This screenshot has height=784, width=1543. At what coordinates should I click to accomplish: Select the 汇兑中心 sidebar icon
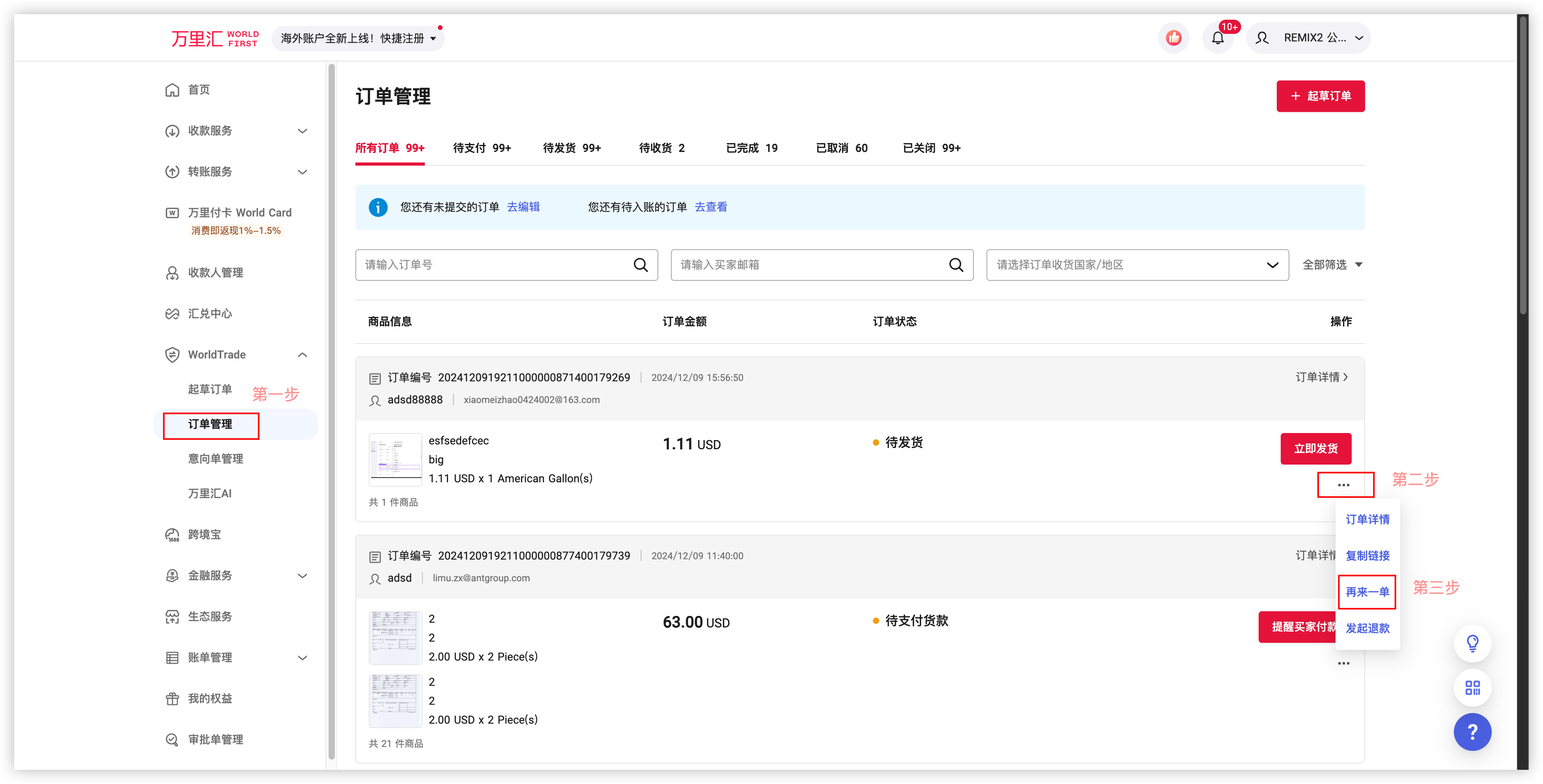tap(172, 313)
